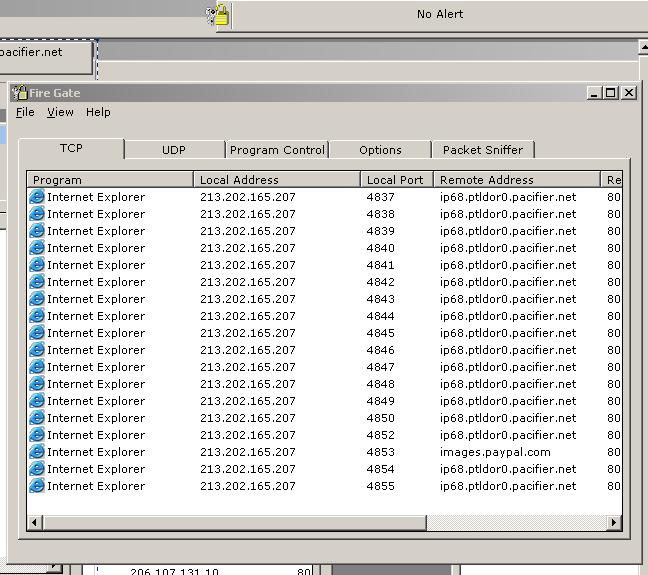Open the File menu
This screenshot has height=575, width=648.
[25, 112]
